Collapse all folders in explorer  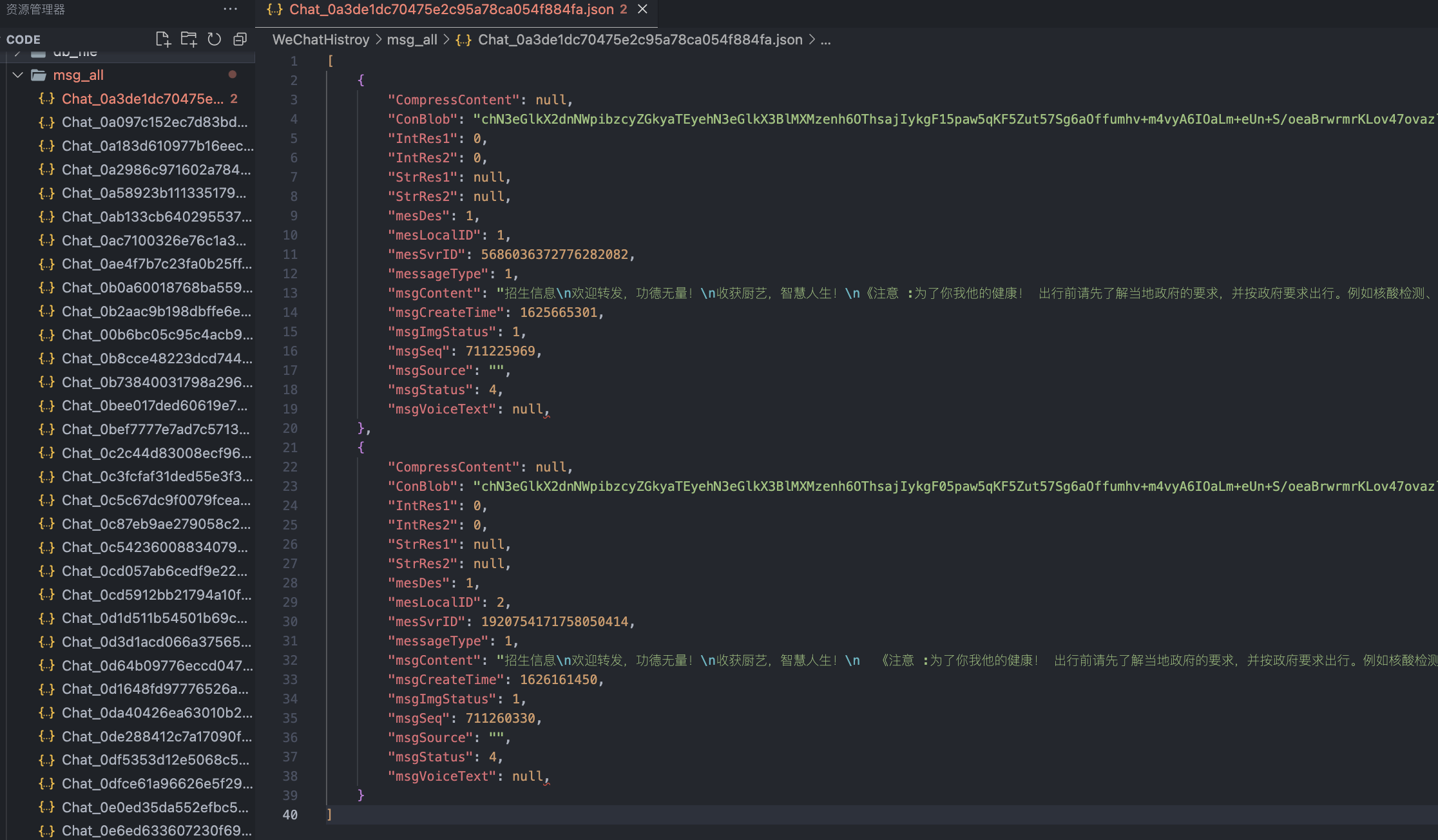240,39
